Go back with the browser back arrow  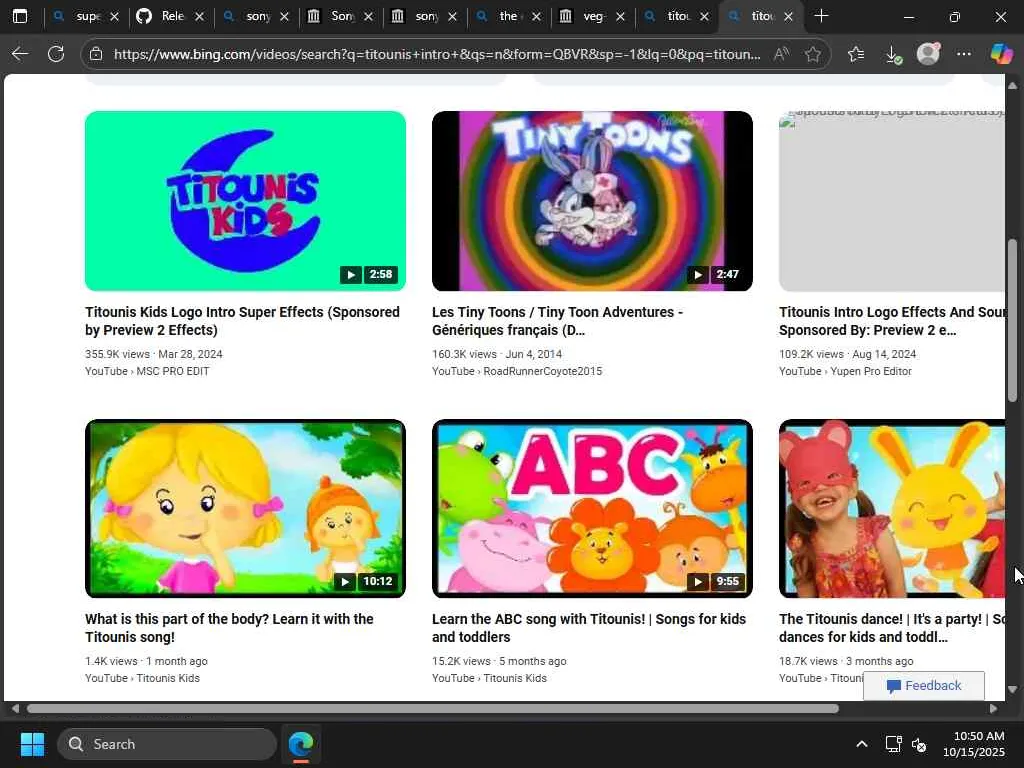pyautogui.click(x=20, y=54)
